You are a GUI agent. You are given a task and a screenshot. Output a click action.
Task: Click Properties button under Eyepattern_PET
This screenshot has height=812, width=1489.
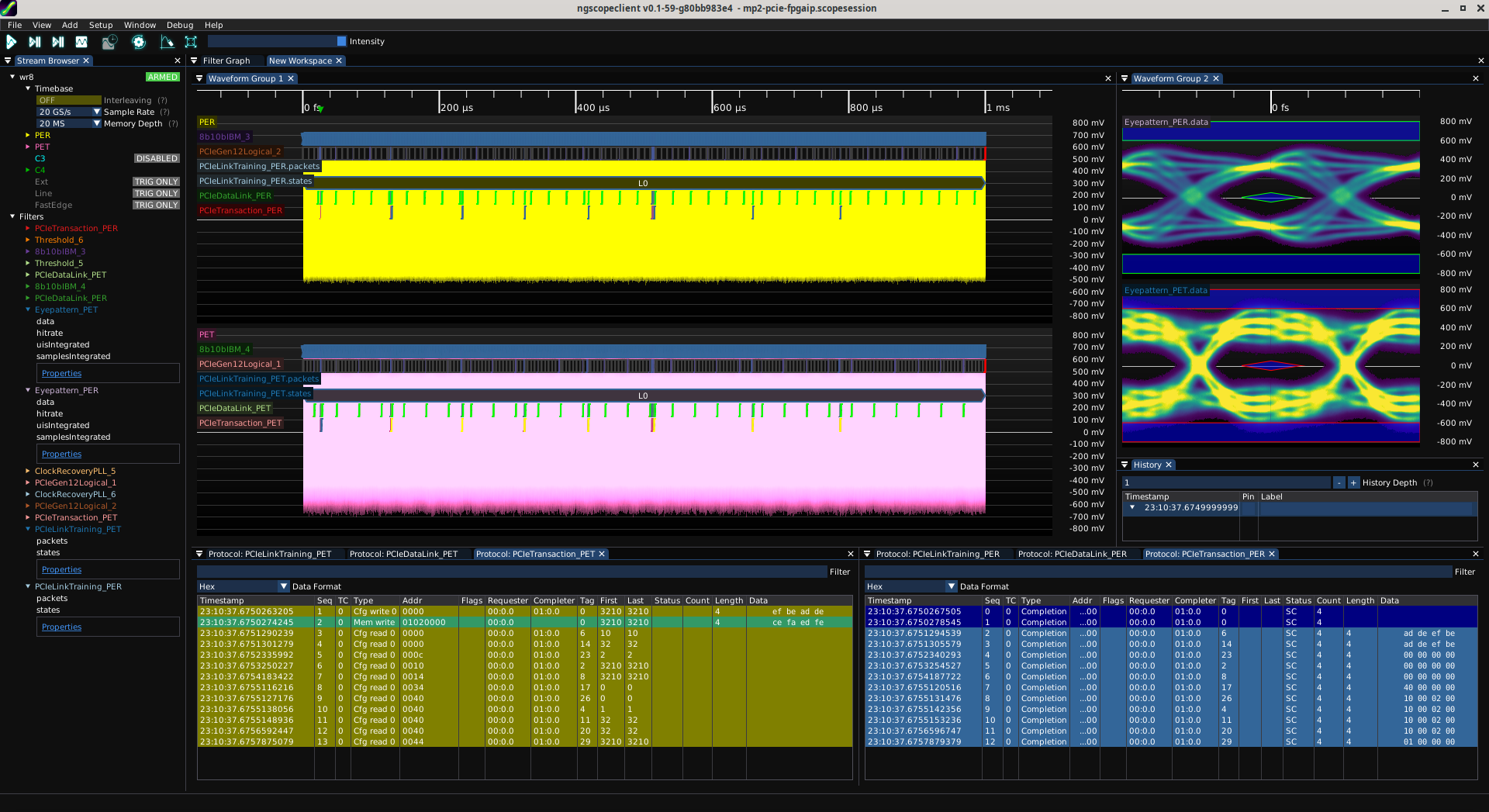coord(62,374)
